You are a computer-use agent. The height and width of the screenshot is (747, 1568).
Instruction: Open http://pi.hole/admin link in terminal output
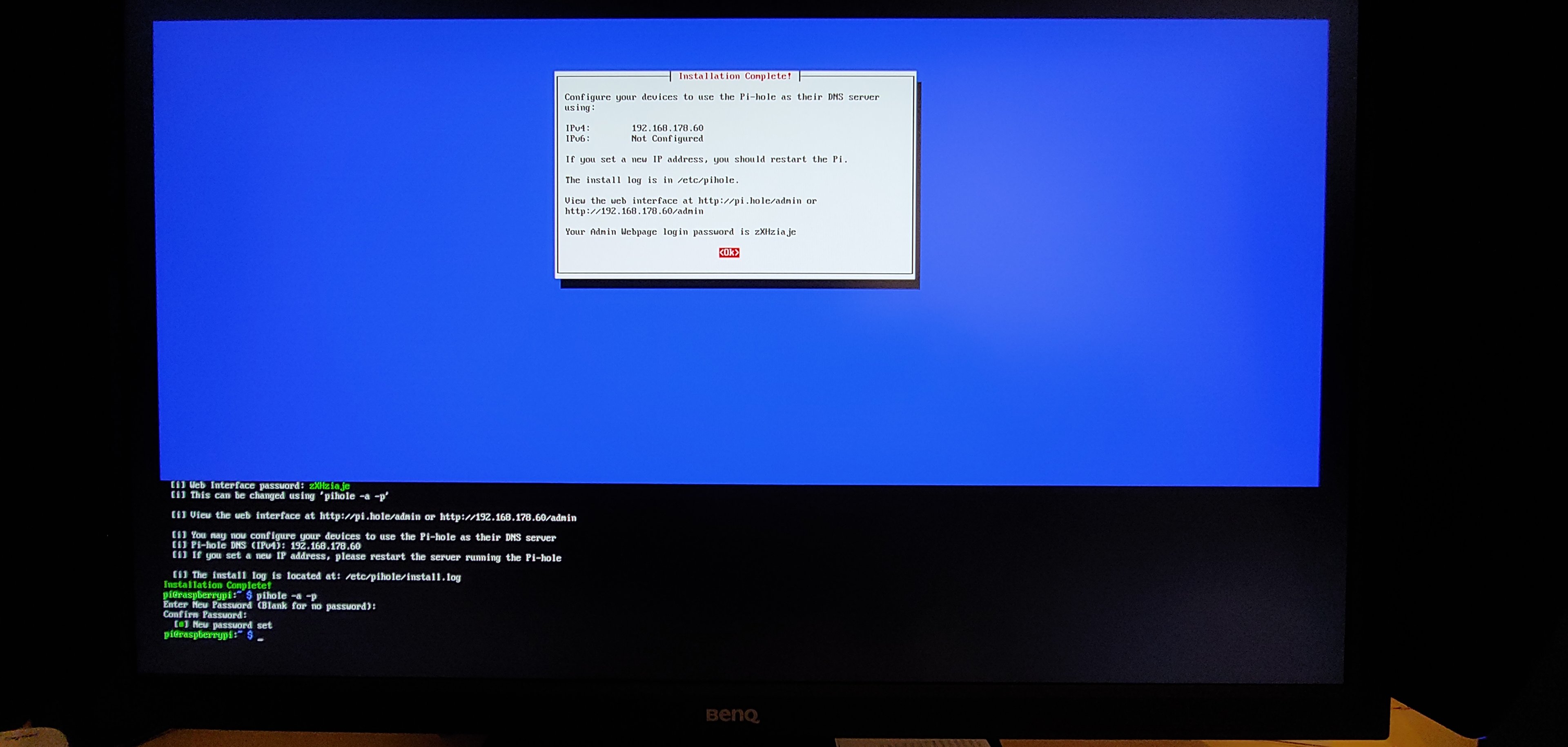pyautogui.click(x=370, y=516)
